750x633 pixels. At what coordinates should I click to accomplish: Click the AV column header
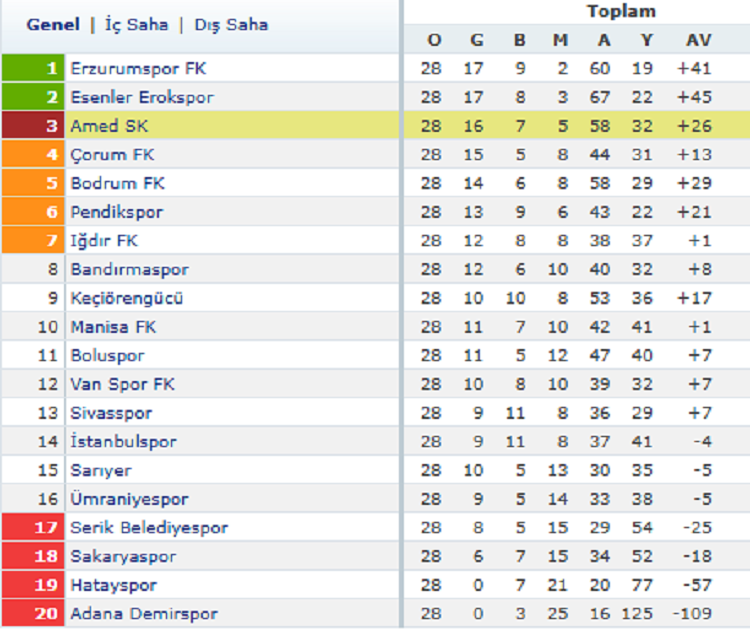[x=699, y=40]
